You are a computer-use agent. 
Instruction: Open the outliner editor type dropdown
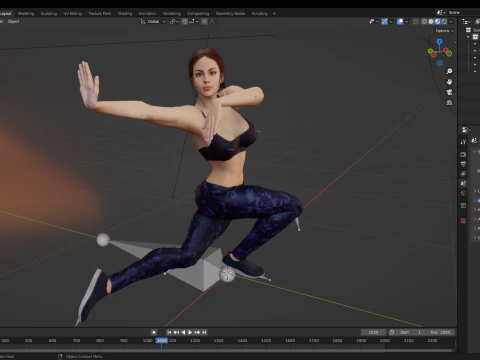point(467,22)
